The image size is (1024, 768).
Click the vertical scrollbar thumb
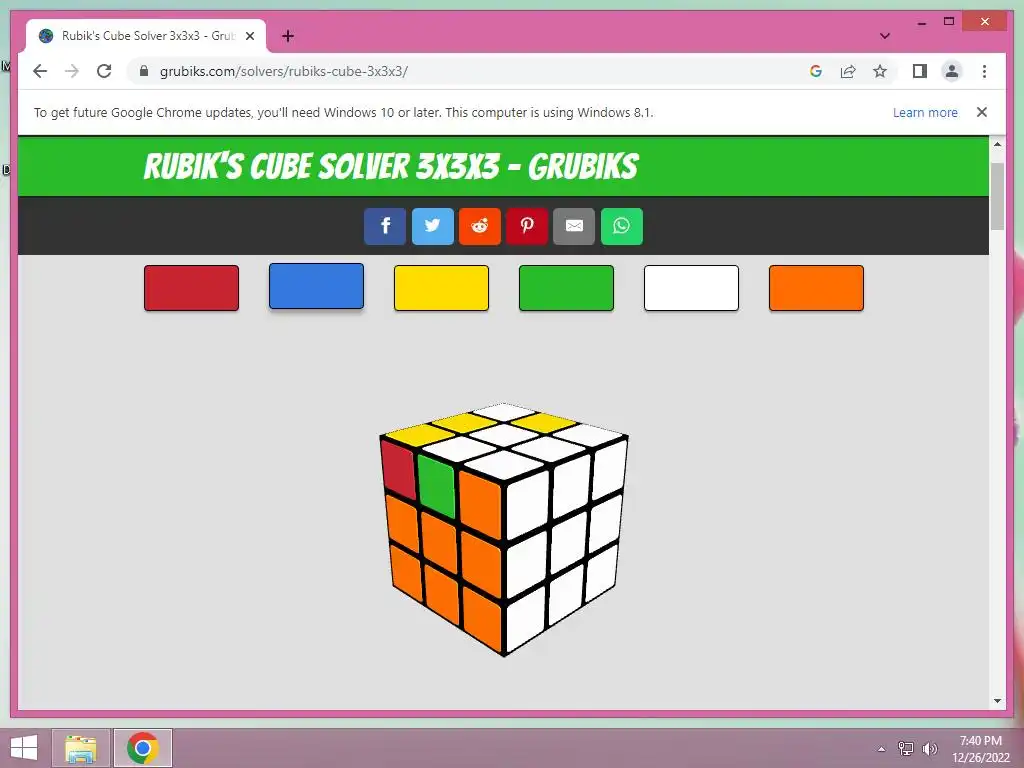[997, 197]
